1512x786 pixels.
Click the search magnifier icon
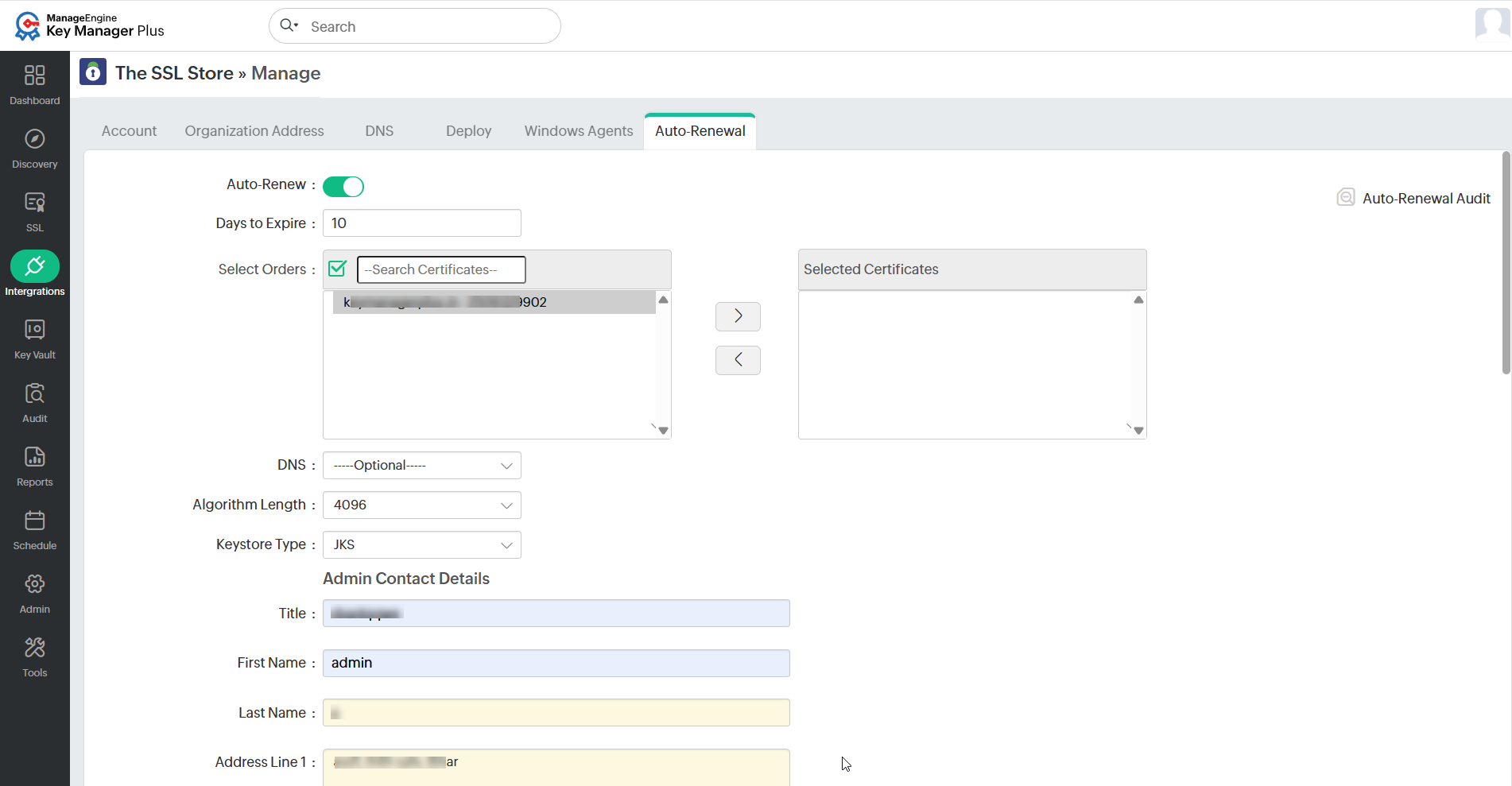289,25
